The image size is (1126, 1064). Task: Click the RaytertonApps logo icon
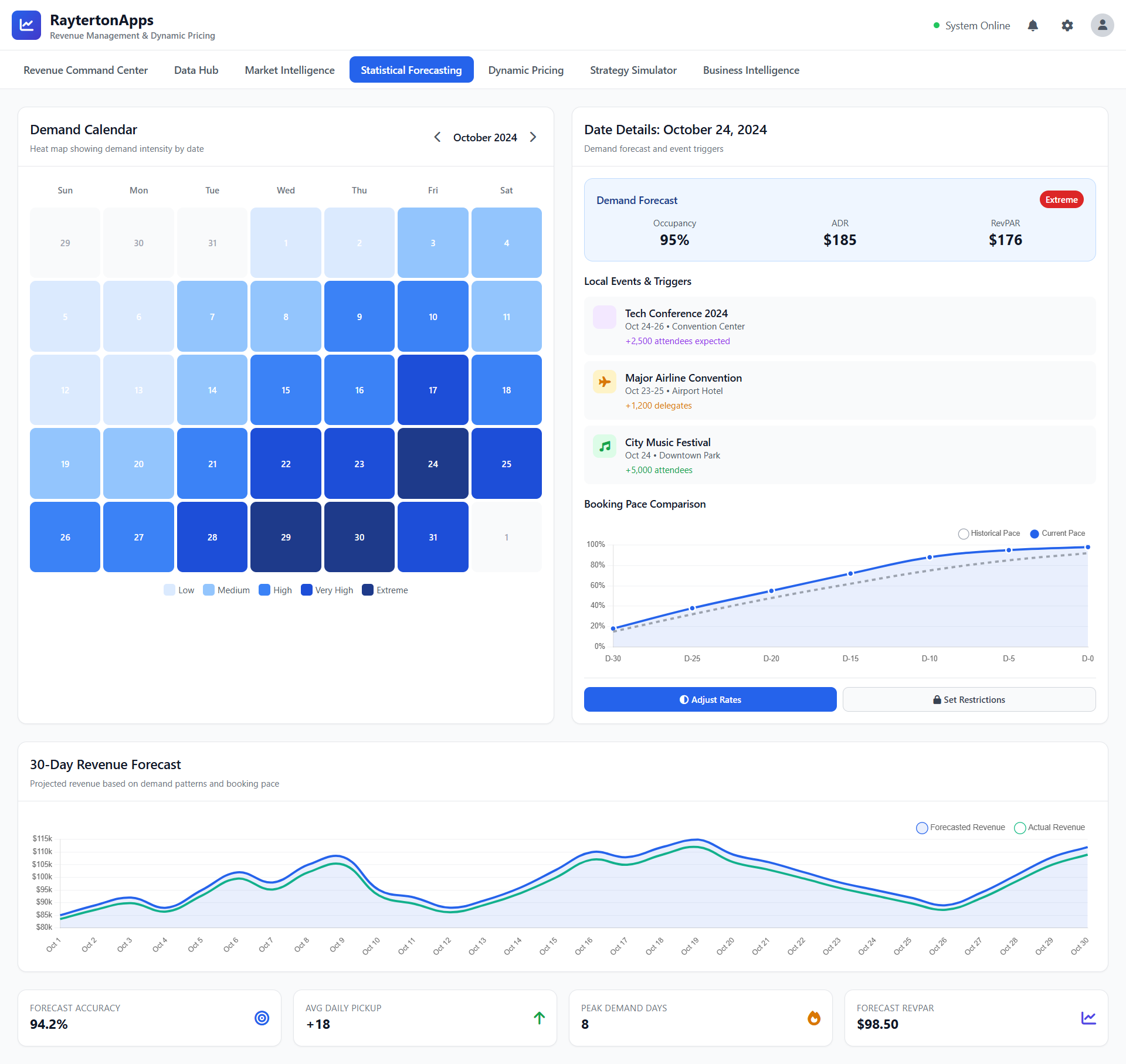click(x=26, y=25)
